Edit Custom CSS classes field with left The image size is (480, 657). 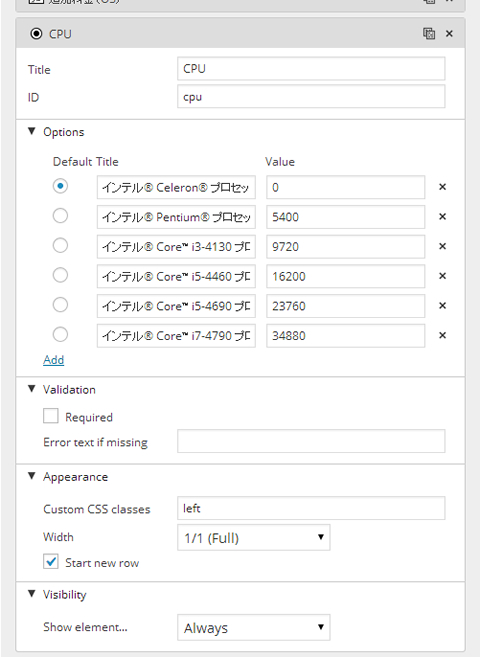point(311,508)
